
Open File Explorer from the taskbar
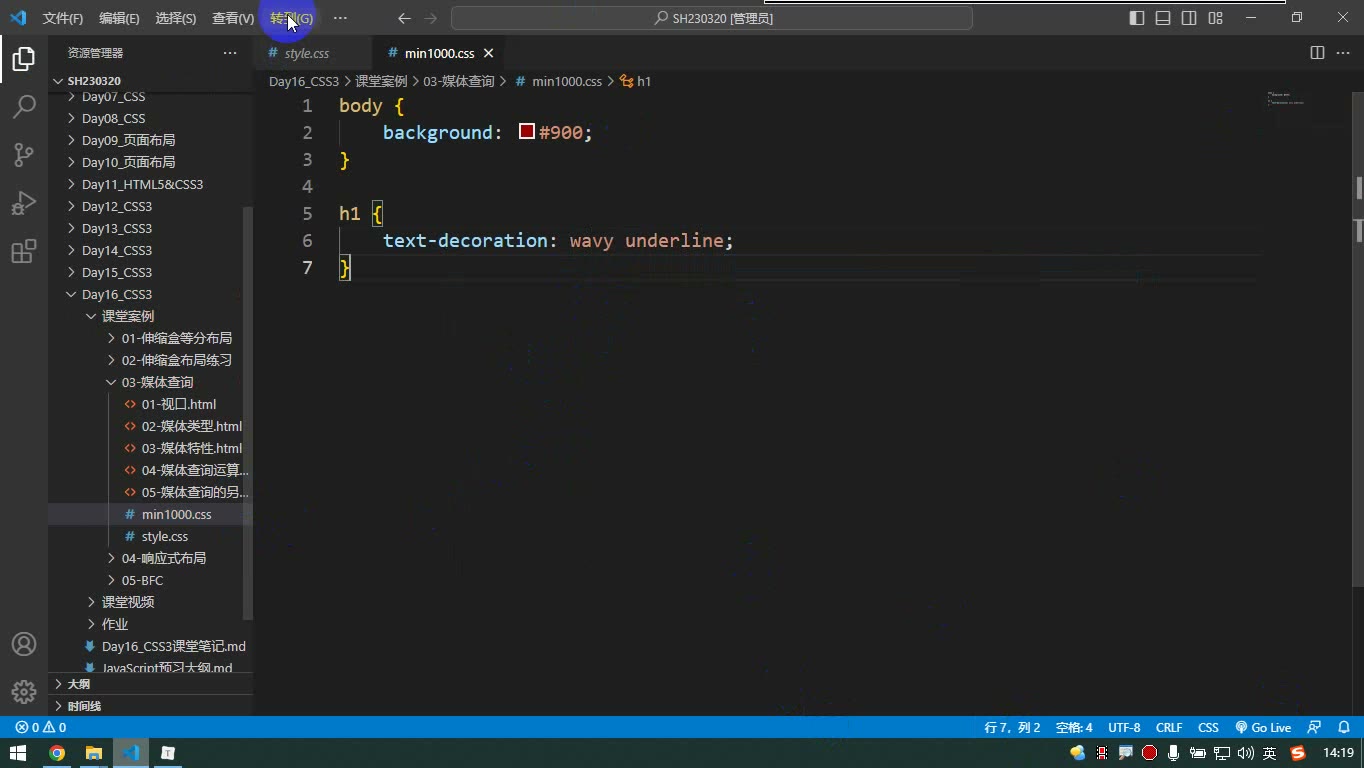pos(94,753)
